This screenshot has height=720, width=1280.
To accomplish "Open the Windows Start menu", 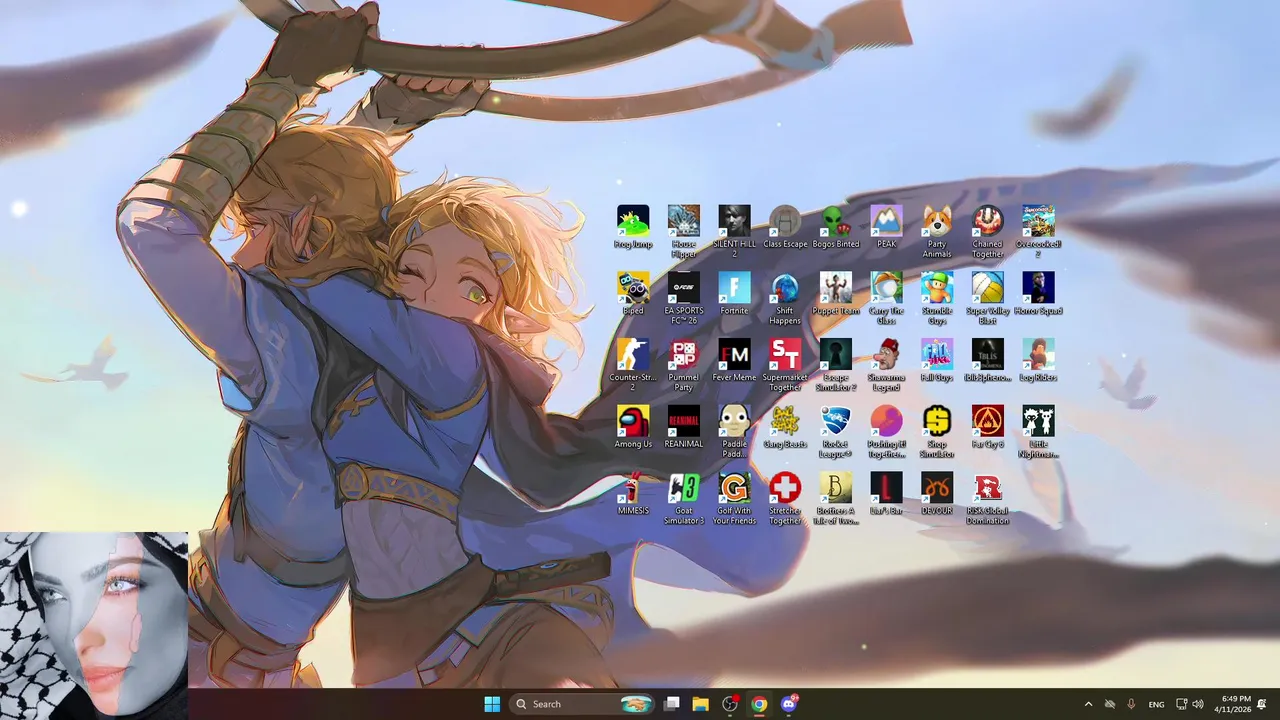I will pyautogui.click(x=492, y=704).
